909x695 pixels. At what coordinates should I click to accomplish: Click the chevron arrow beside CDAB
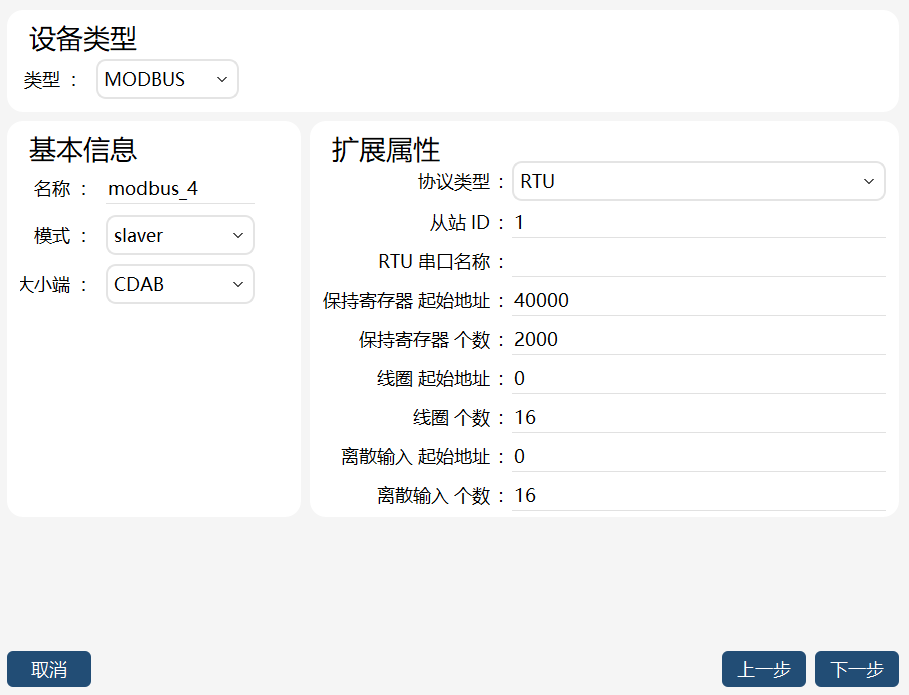click(238, 284)
